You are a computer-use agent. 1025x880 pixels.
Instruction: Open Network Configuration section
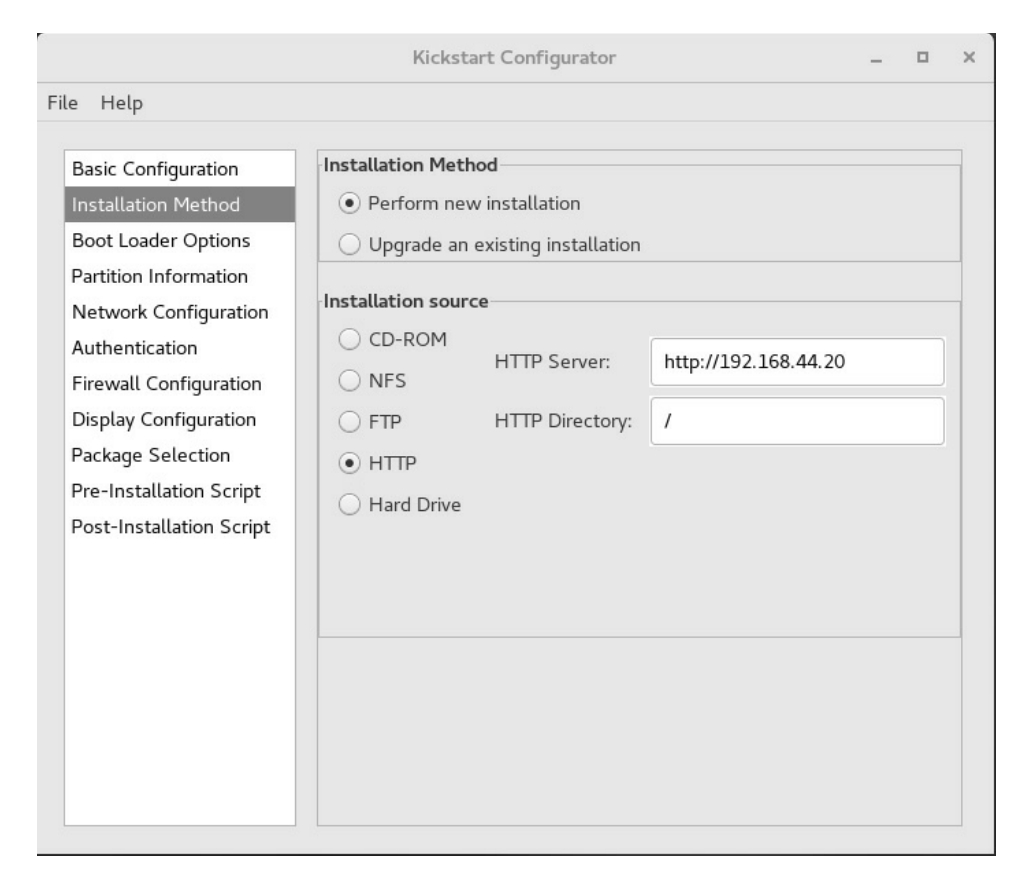[x=170, y=312]
